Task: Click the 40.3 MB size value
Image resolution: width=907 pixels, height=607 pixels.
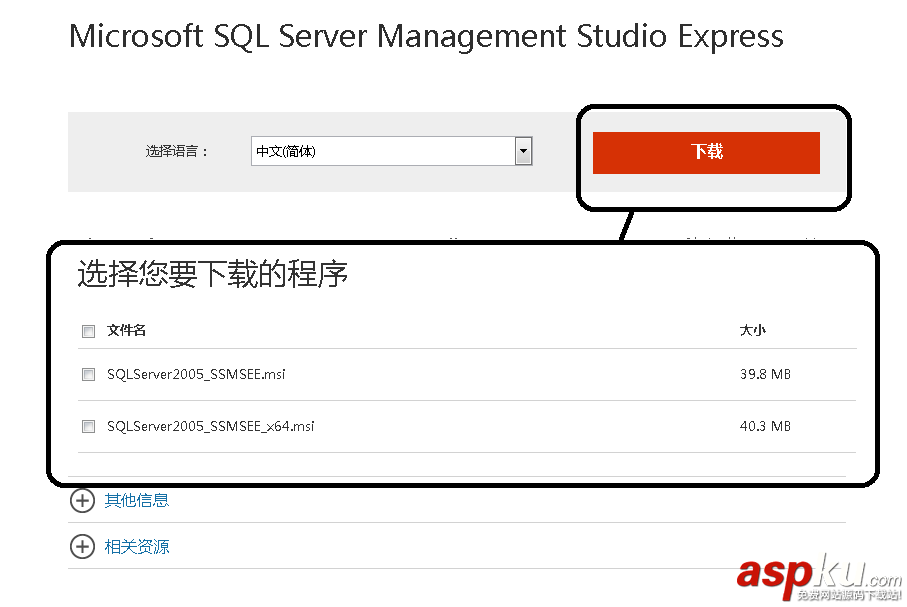Action: (x=765, y=427)
